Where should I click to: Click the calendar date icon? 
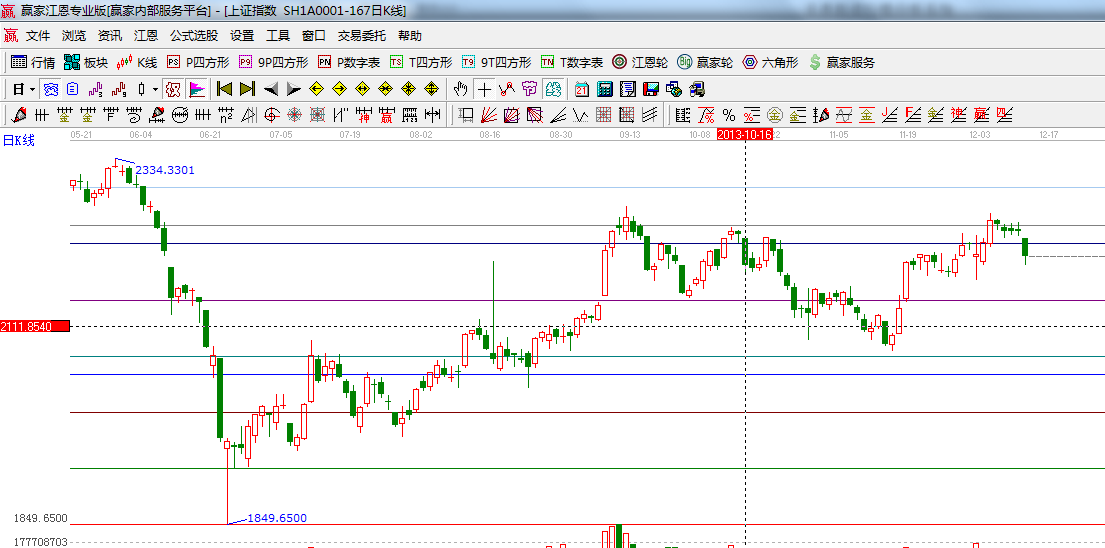pyautogui.click(x=582, y=89)
